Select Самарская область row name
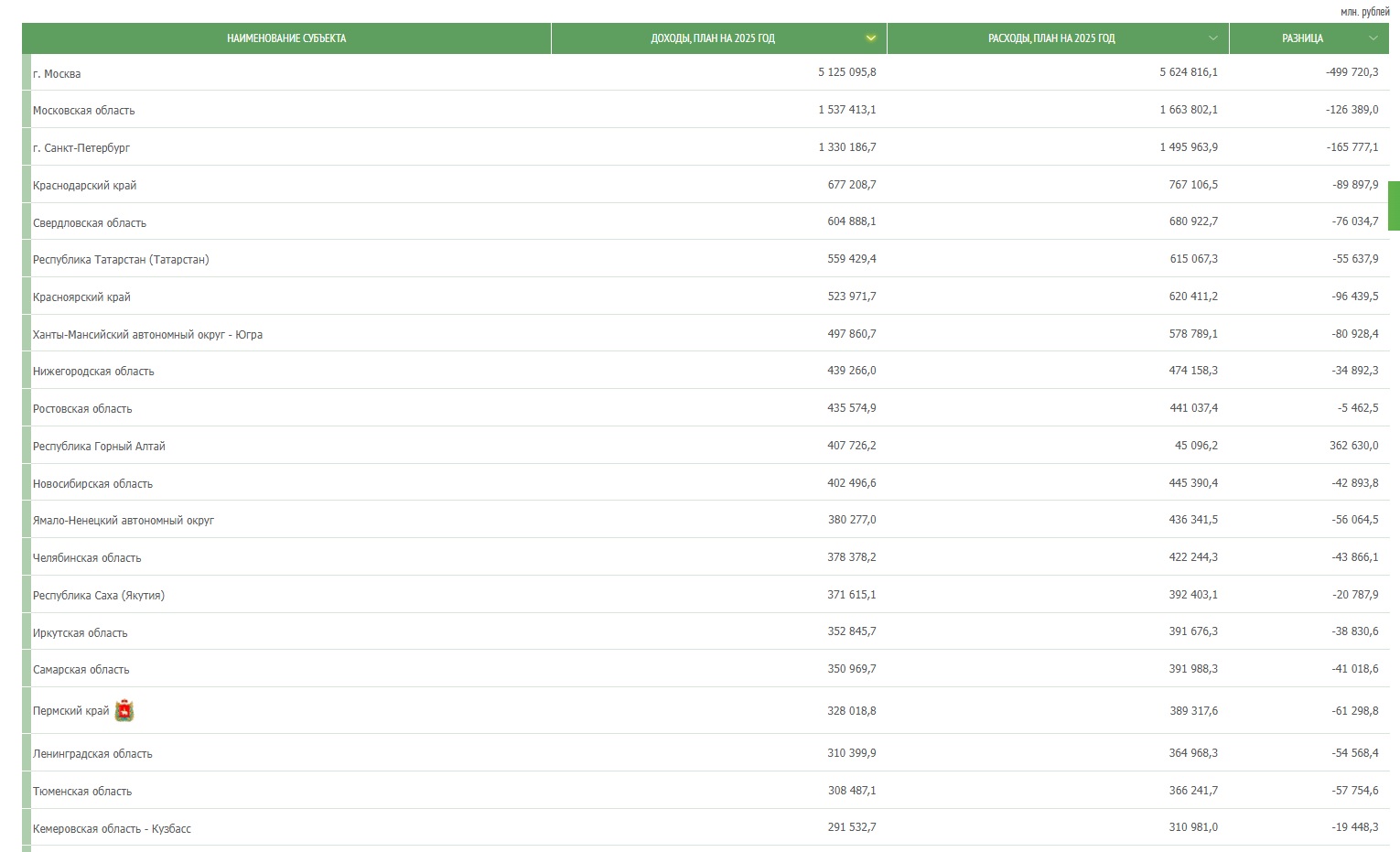The image size is (1400, 852). pos(81,670)
